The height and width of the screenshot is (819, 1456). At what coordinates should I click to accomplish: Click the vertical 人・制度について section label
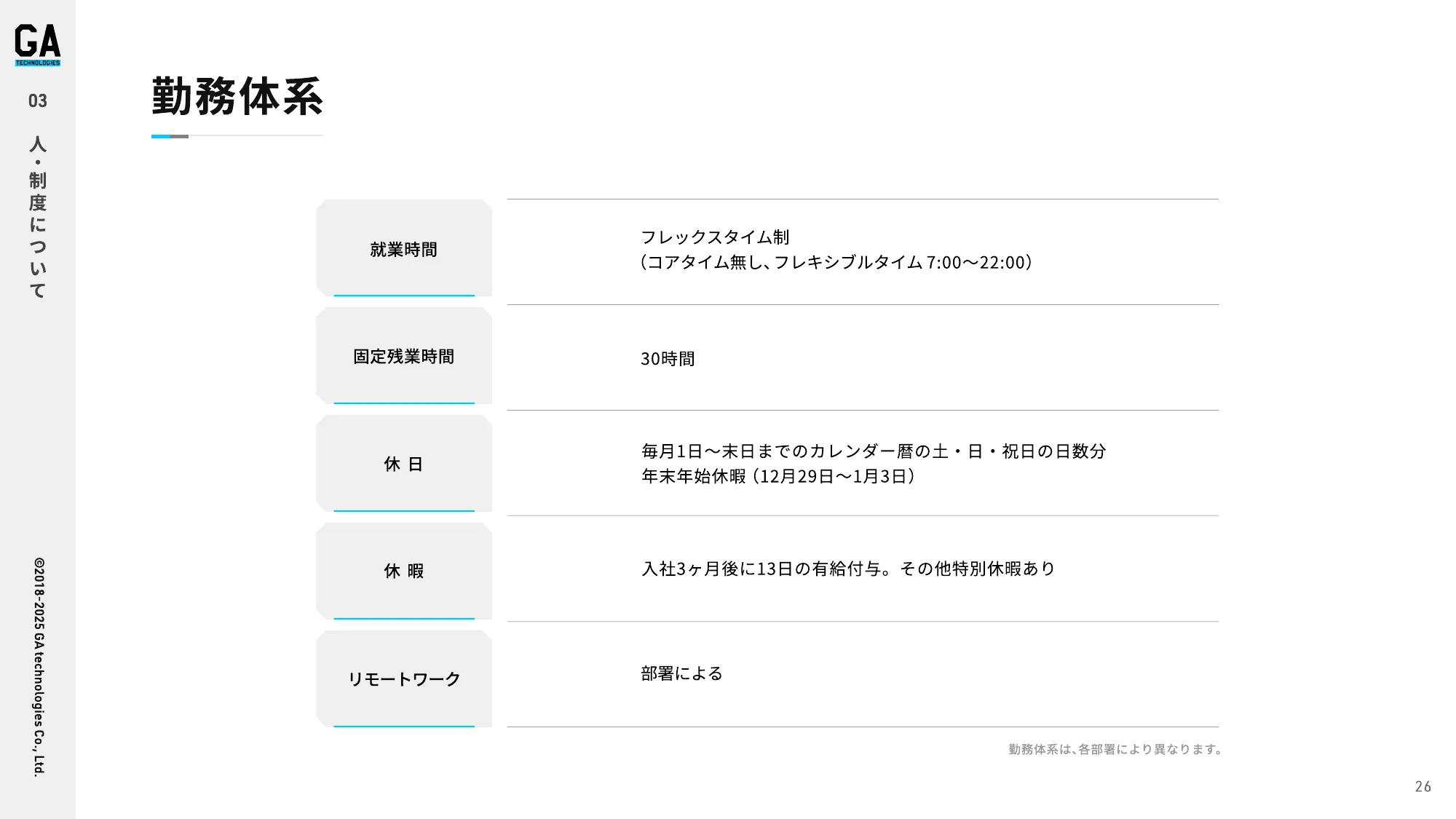point(38,217)
